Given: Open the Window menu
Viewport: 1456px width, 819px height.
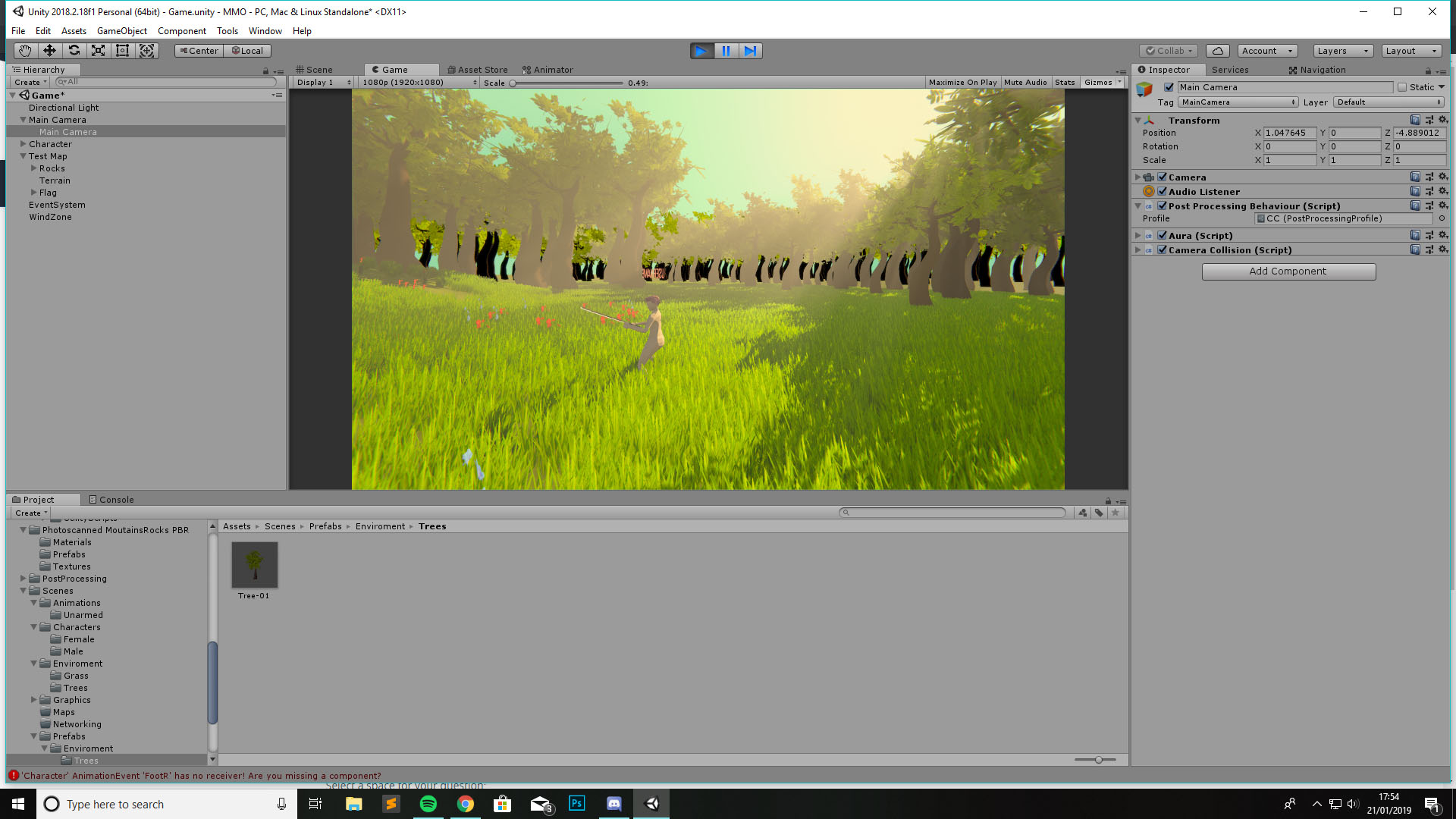Looking at the screenshot, I should click(265, 31).
